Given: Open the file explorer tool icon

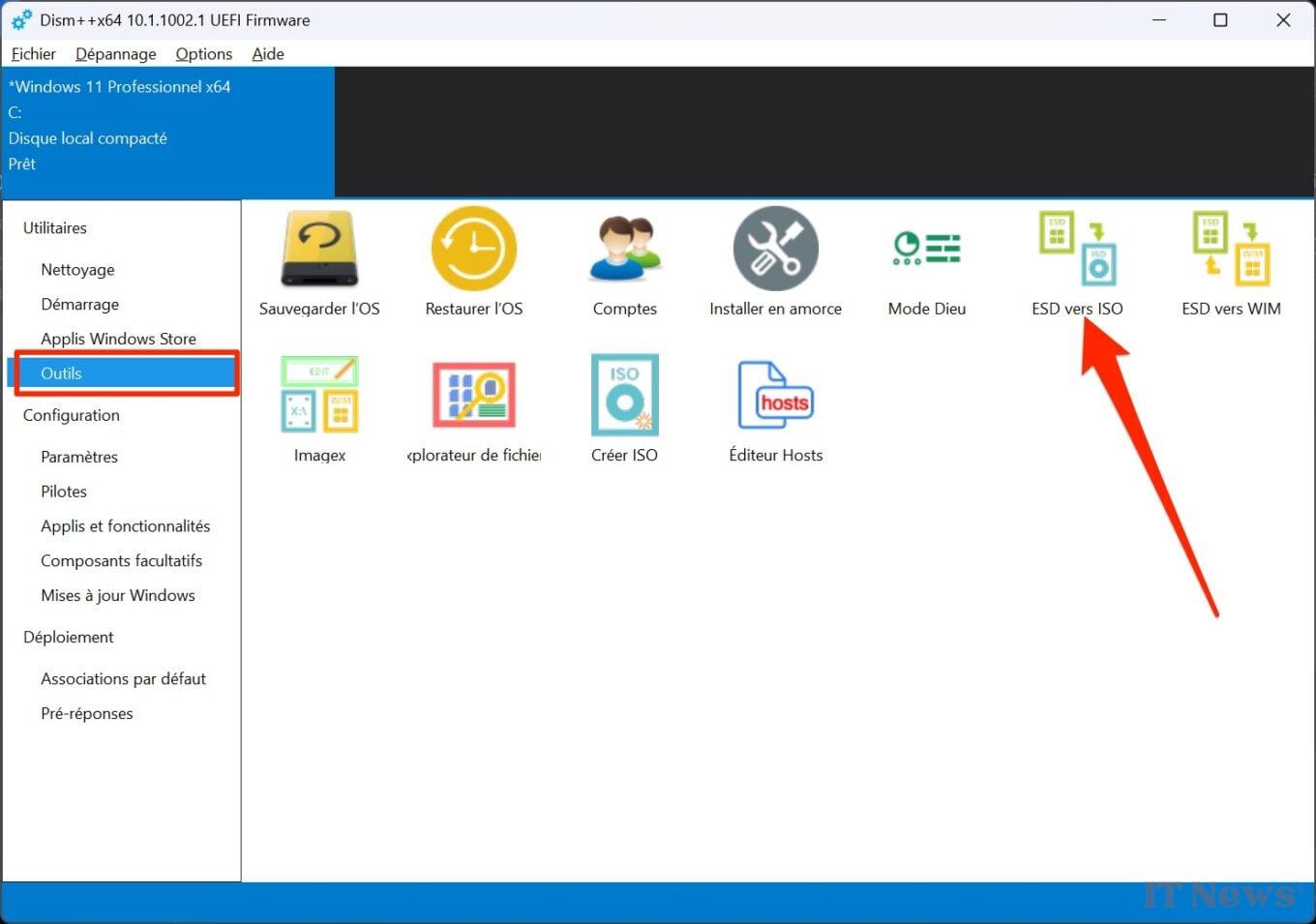Looking at the screenshot, I should (473, 395).
